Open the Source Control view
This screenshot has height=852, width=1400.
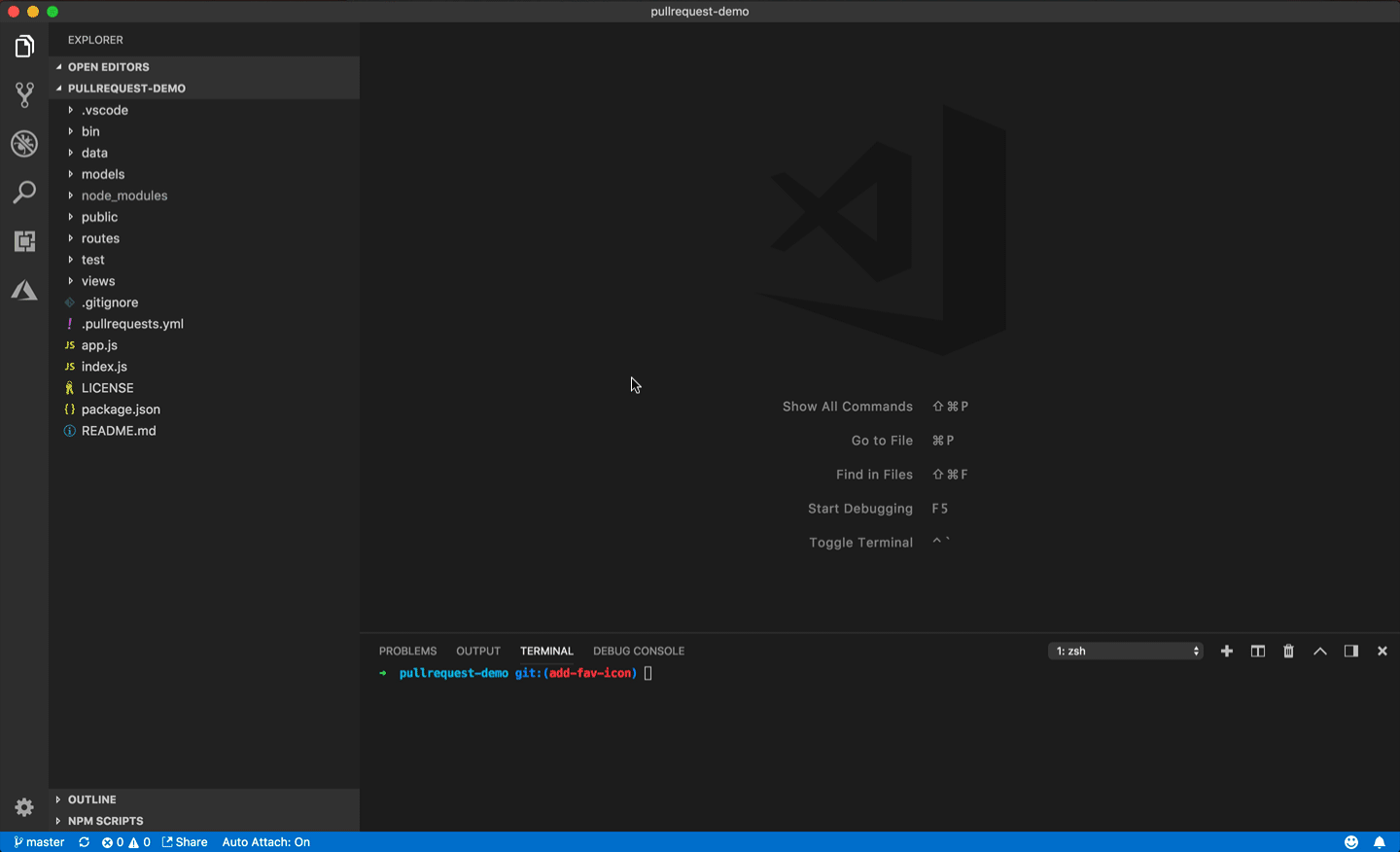(24, 94)
